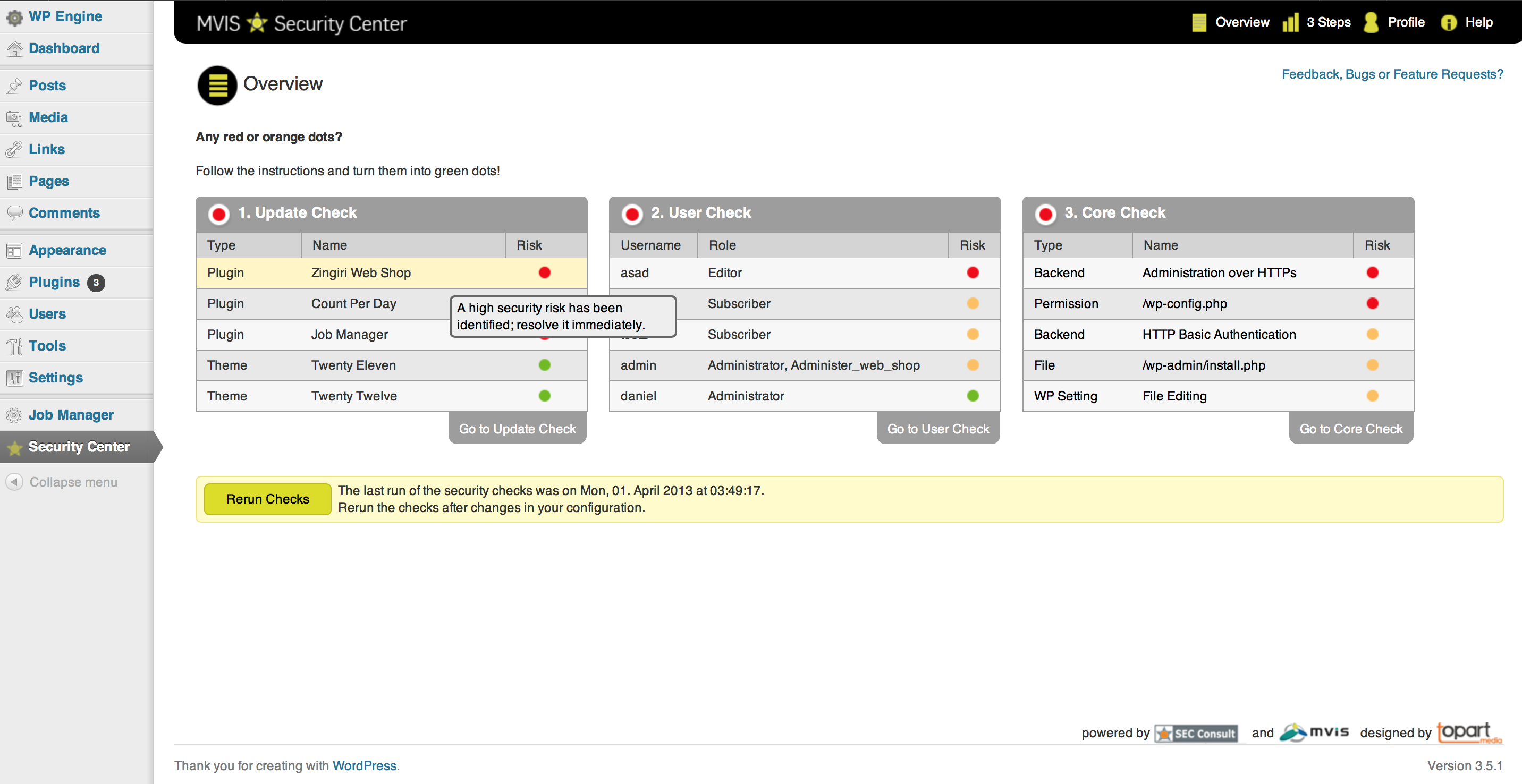Open the Settings menu item

click(x=56, y=378)
